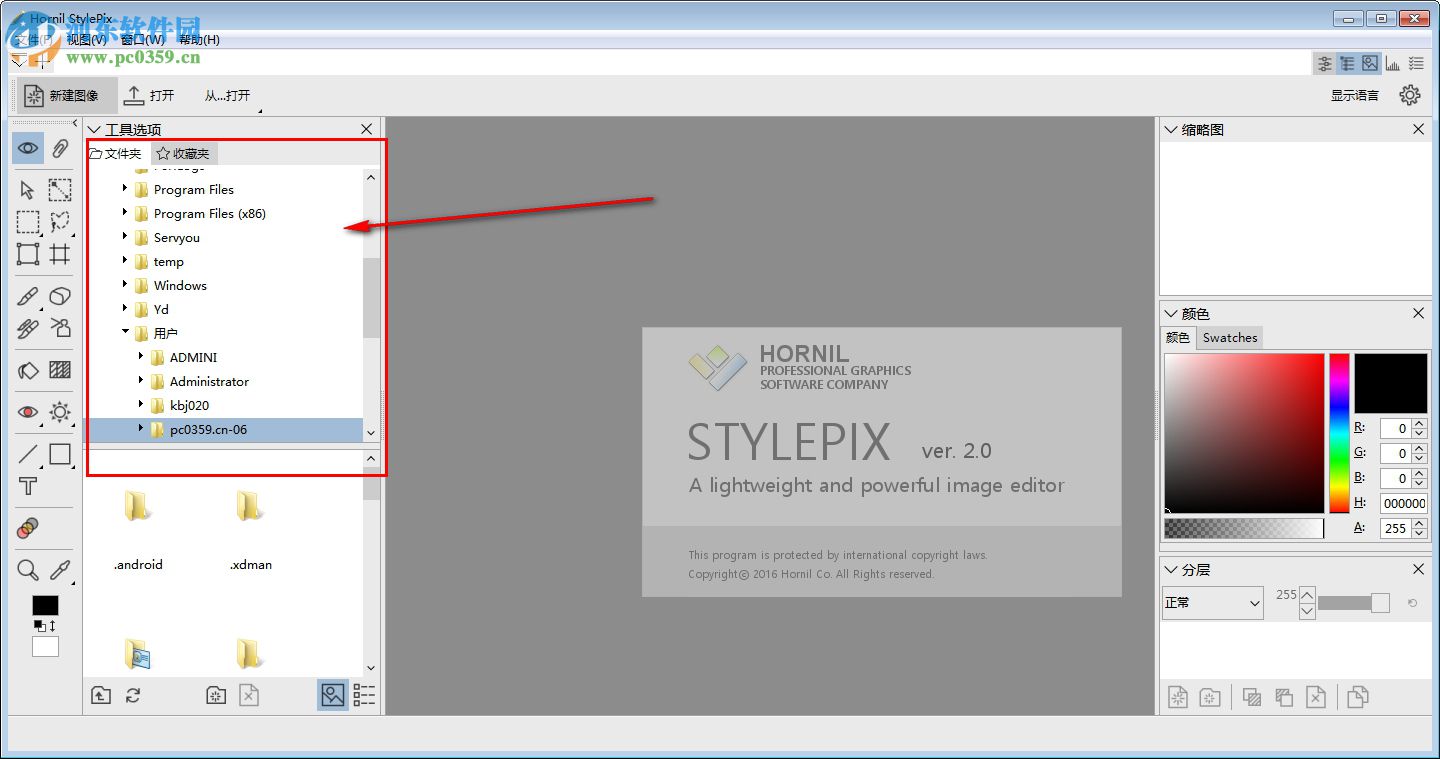Screen dimensions: 1440x759
Task: Select the paperclip tool in the toolbox
Action: [x=60, y=149]
